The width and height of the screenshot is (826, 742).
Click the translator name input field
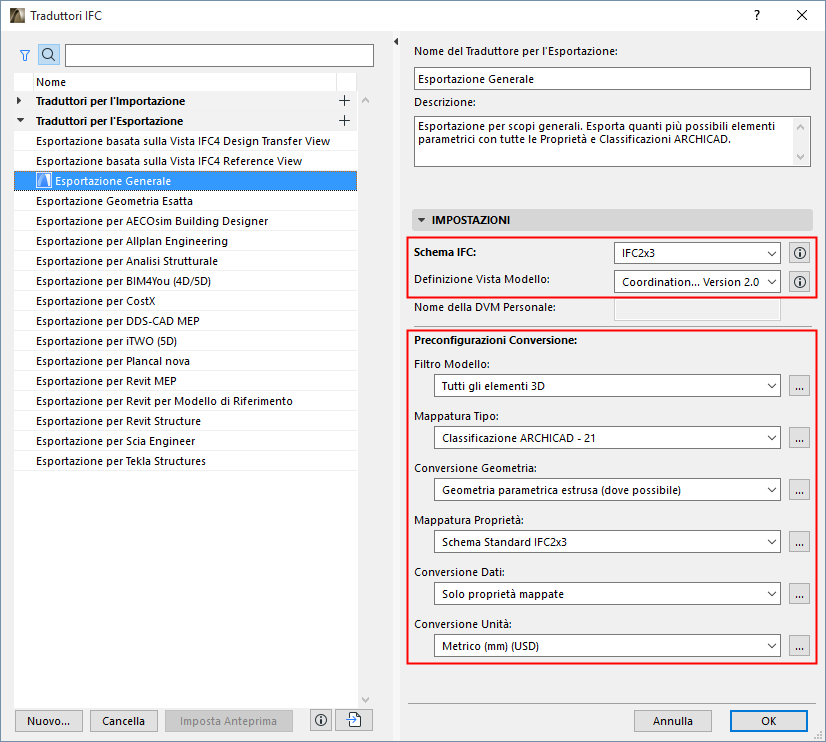(612, 79)
